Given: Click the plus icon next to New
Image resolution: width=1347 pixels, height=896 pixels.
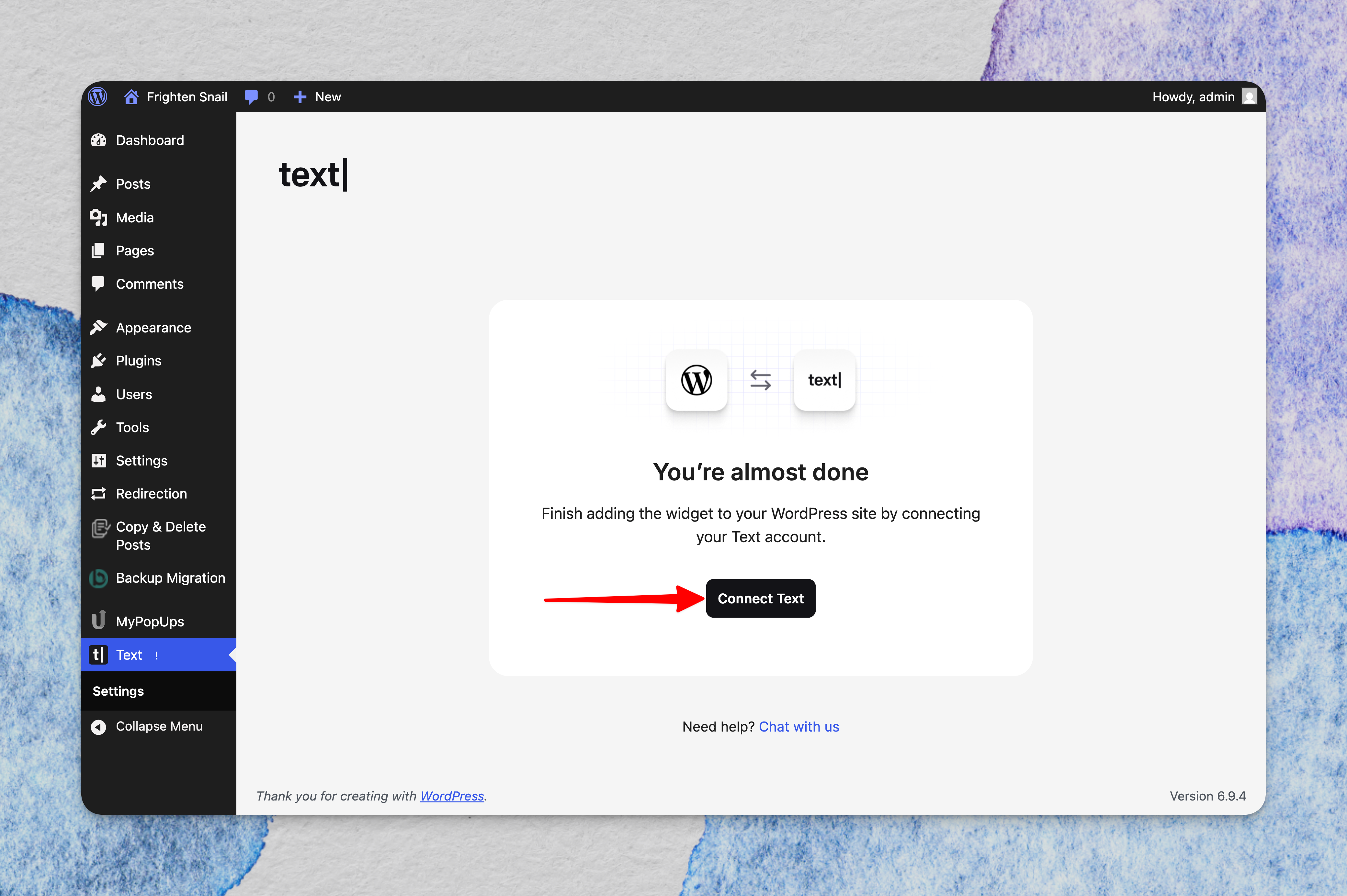Looking at the screenshot, I should [x=300, y=97].
